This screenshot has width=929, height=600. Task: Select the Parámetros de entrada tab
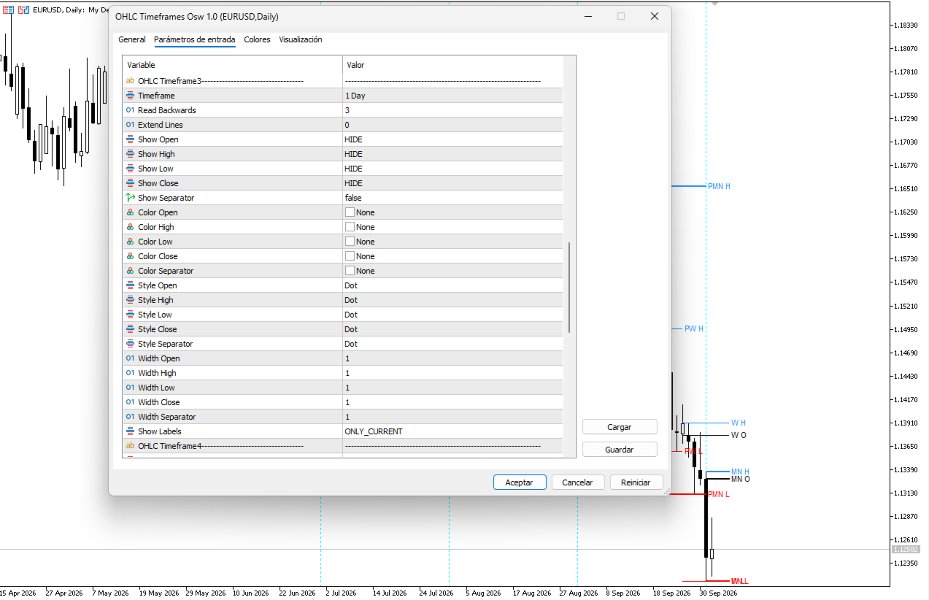pos(194,40)
